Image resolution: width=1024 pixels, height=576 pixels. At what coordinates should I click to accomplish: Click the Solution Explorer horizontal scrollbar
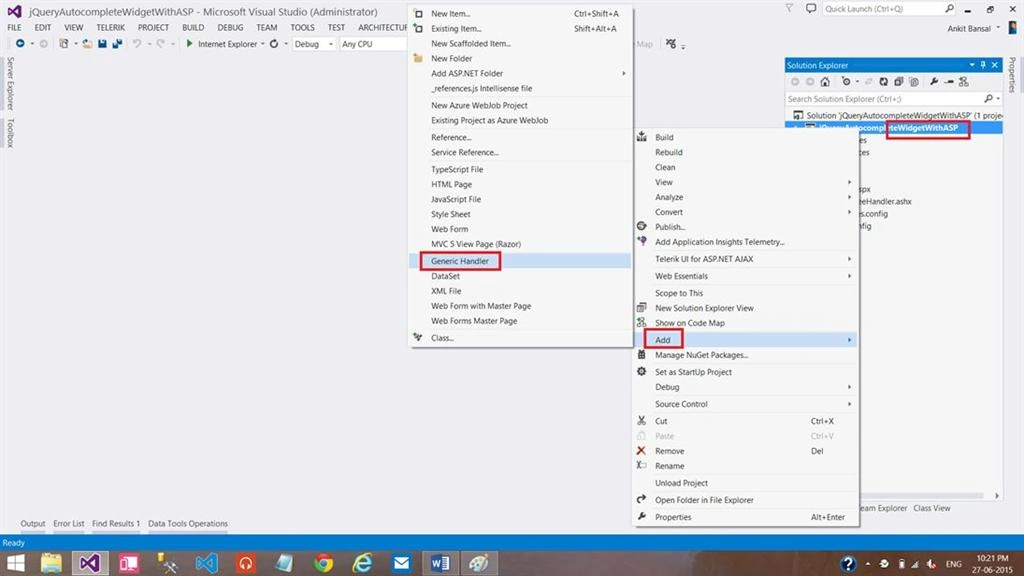point(927,496)
